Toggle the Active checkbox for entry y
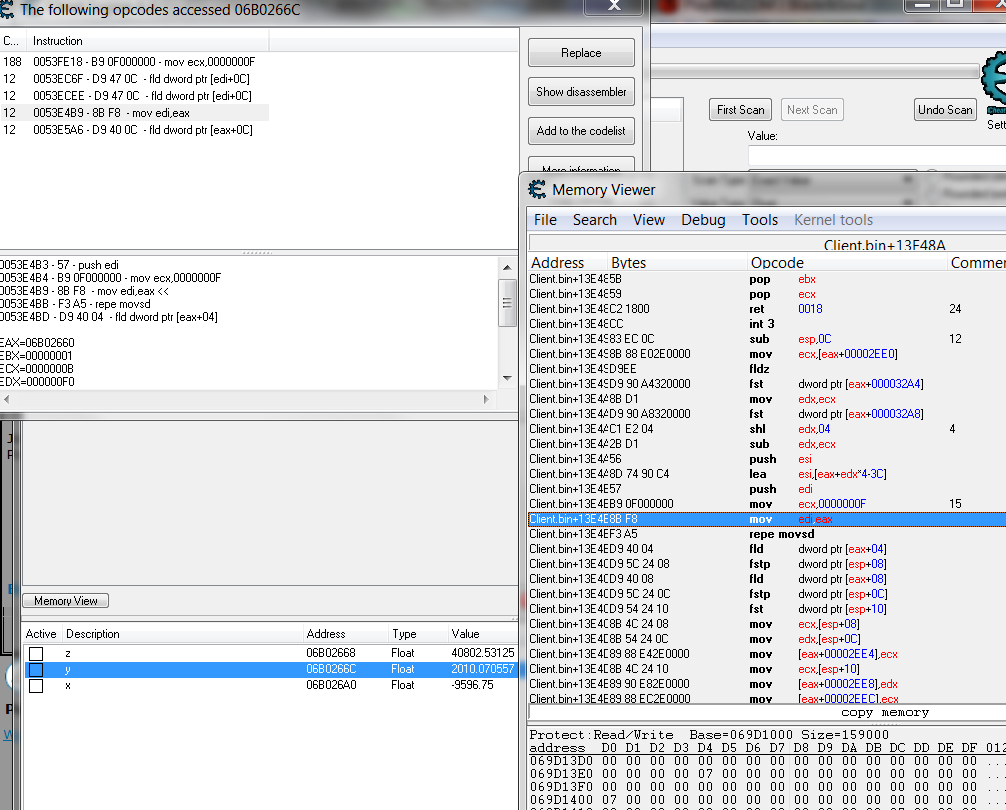1006x810 pixels. (x=36, y=669)
